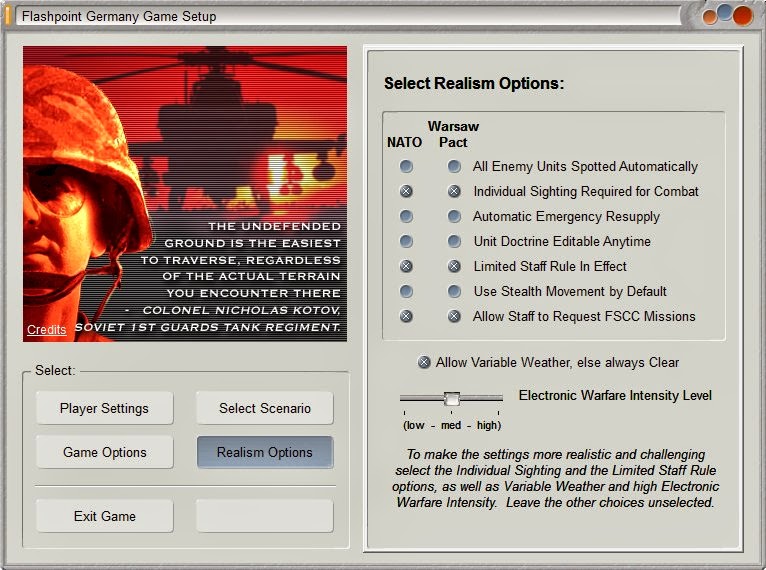The image size is (766, 570).
Task: Enable Warsaw Pact Automatic Emergency Resupply
Action: 454,216
